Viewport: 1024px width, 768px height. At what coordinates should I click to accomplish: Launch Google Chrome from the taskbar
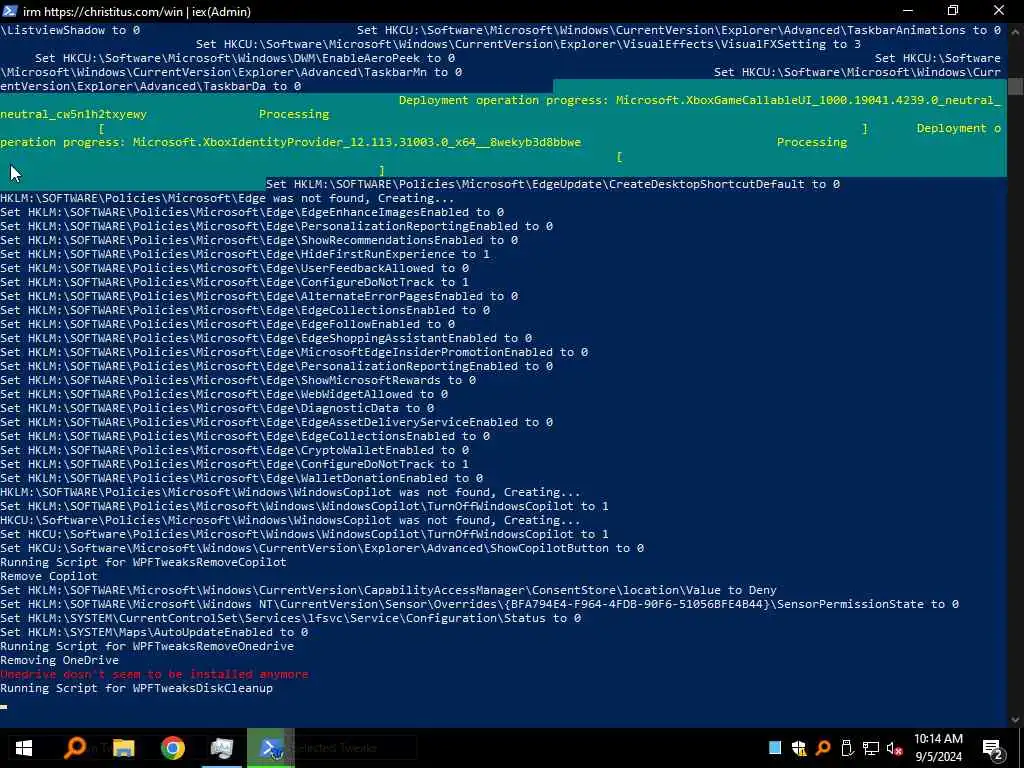(172, 748)
